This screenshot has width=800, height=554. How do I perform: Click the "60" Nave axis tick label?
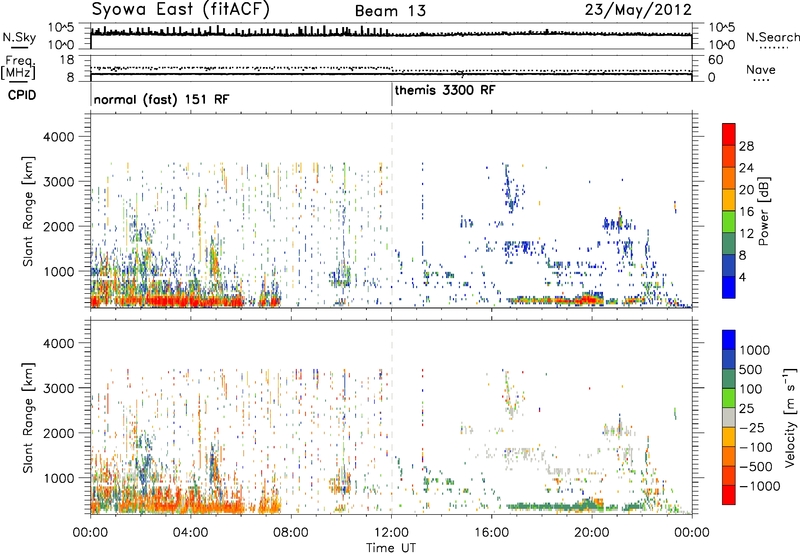(x=715, y=60)
